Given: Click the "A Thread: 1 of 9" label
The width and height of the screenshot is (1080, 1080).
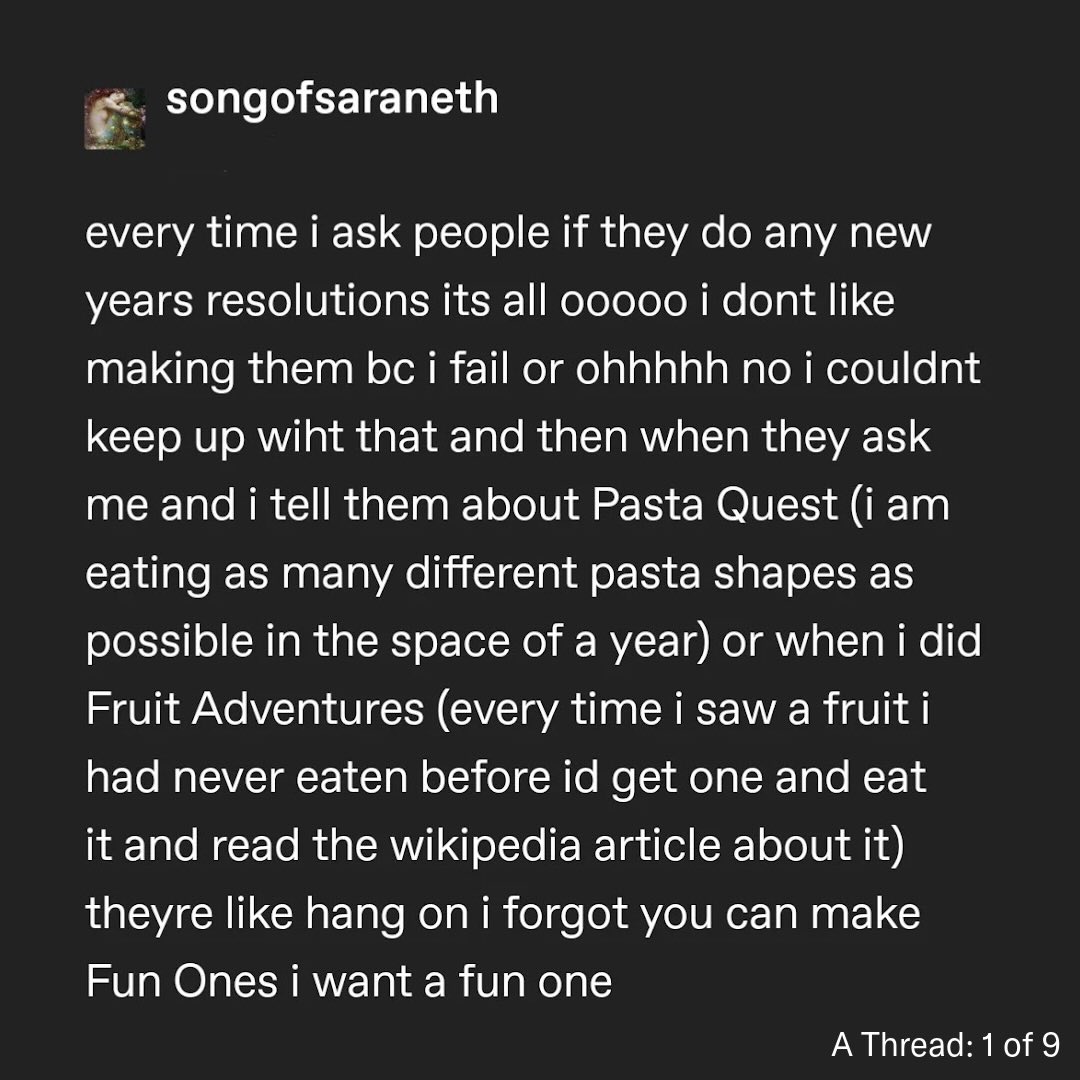Looking at the screenshot, I should point(945,1046).
